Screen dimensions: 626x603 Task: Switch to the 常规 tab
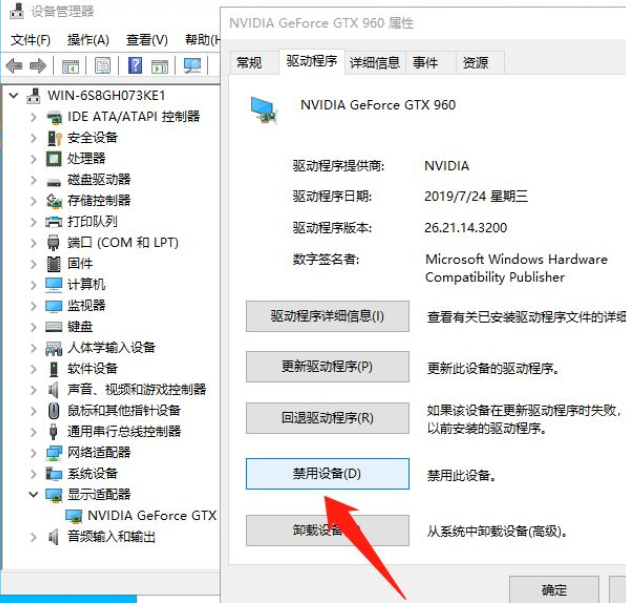tap(250, 63)
